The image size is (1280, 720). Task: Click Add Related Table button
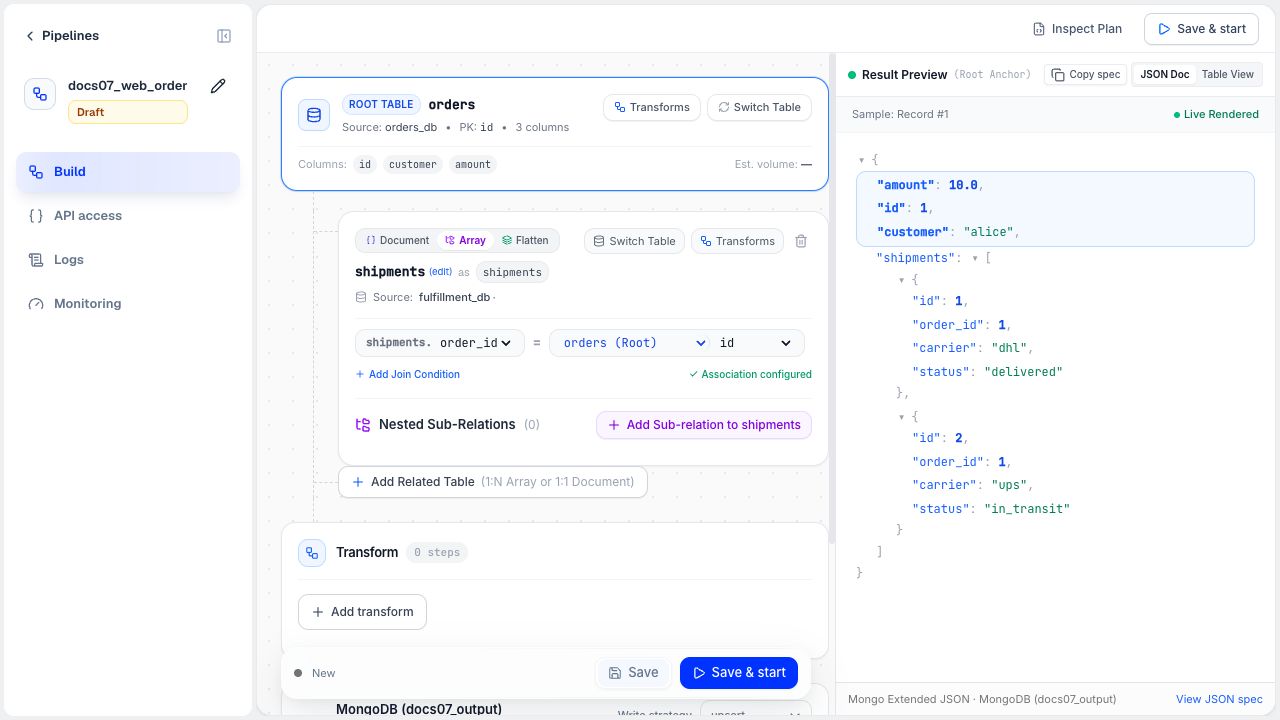click(x=493, y=482)
